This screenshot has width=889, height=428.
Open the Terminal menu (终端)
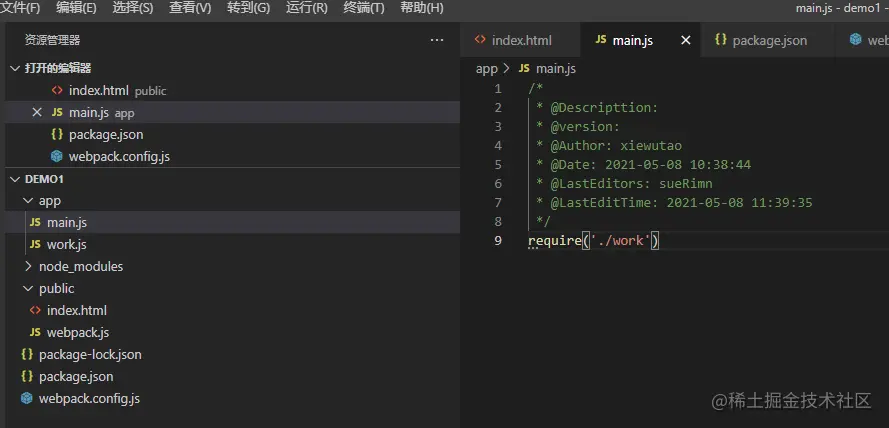point(364,8)
